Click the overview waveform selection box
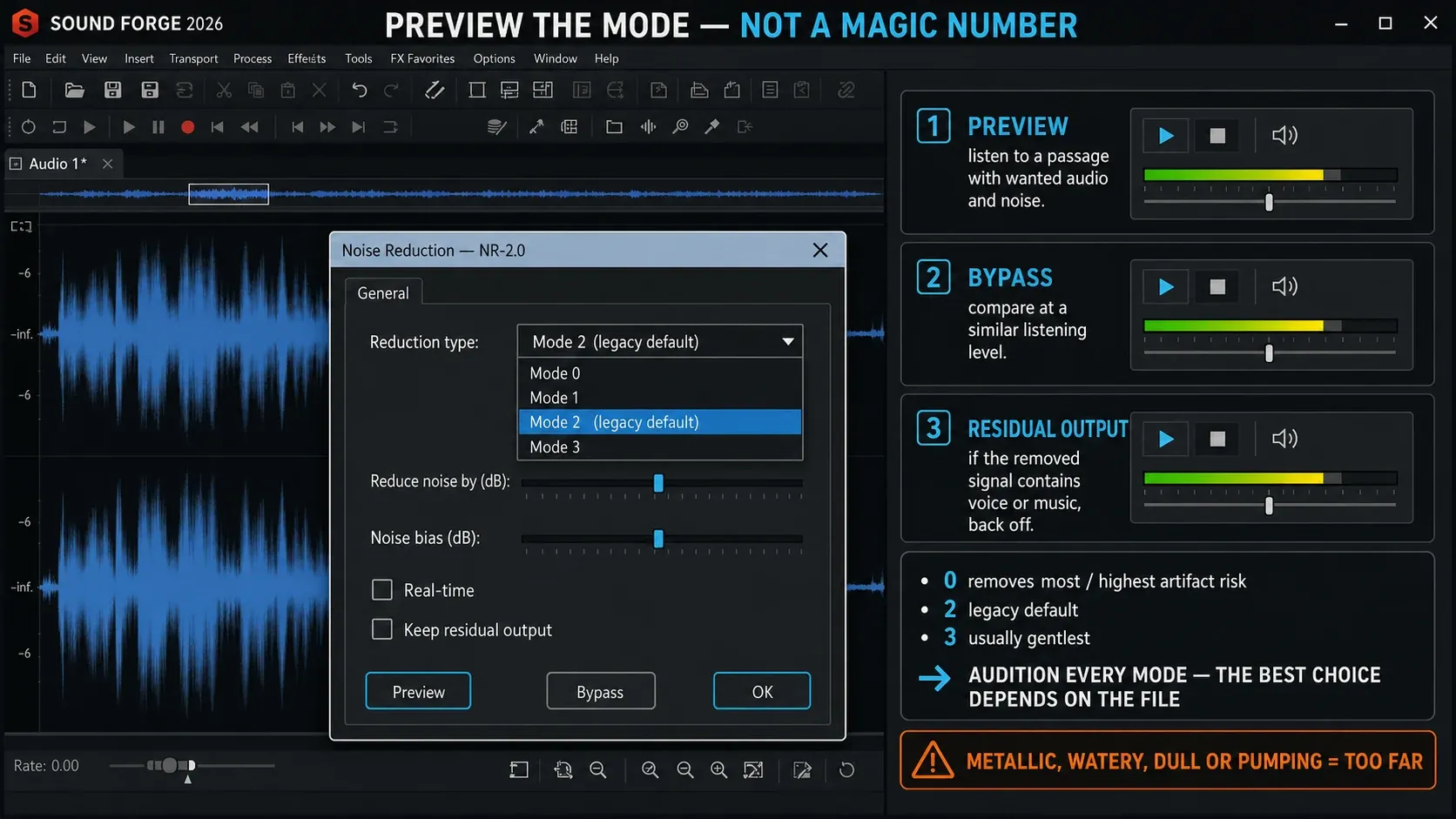1456x819 pixels. click(x=229, y=194)
